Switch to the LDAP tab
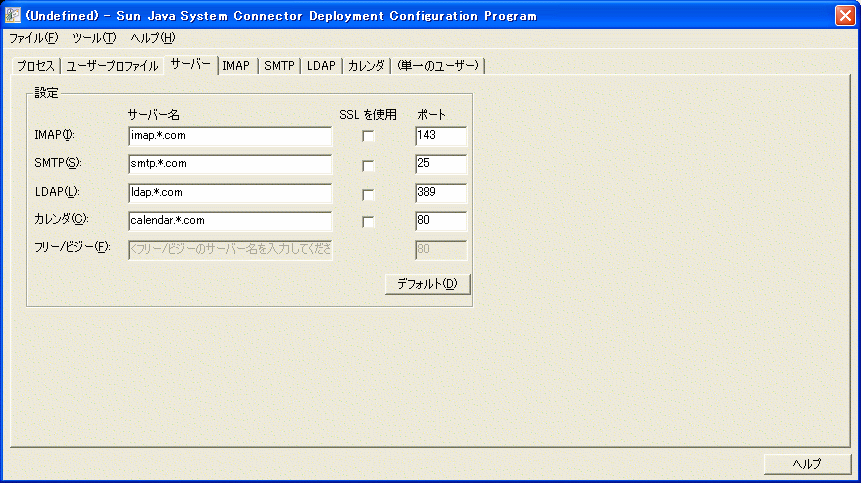 pyautogui.click(x=321, y=66)
